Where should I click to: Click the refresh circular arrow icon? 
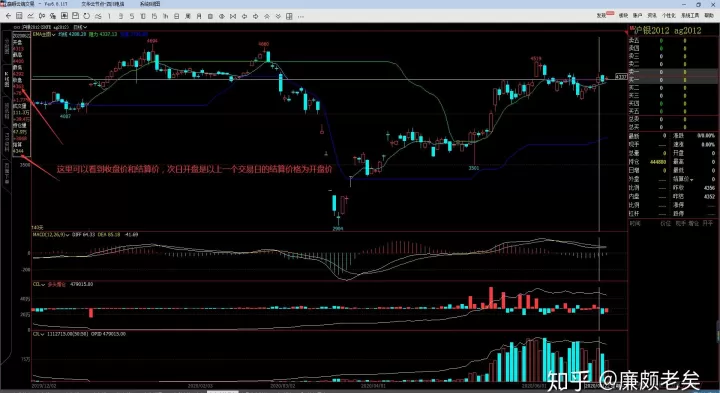[x=87, y=16]
